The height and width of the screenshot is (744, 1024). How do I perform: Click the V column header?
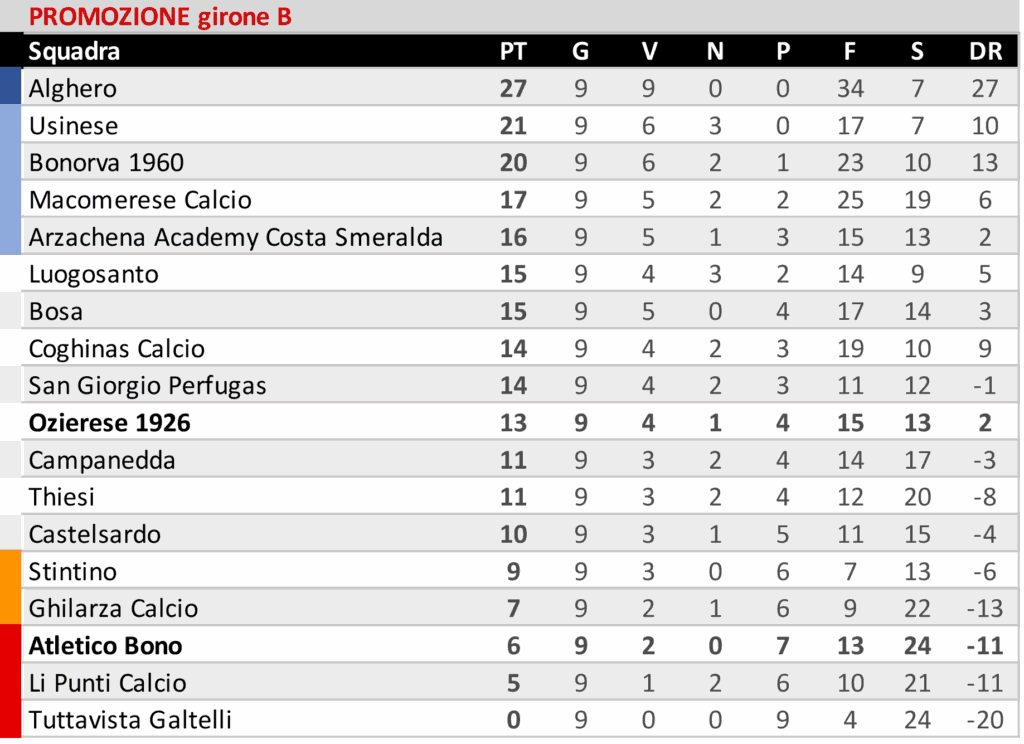pyautogui.click(x=649, y=52)
